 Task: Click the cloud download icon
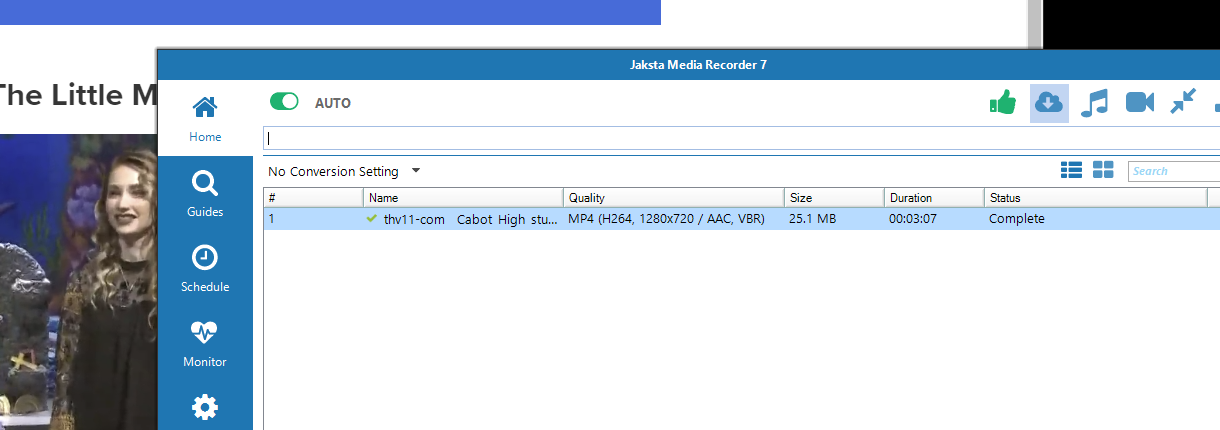coord(1049,102)
